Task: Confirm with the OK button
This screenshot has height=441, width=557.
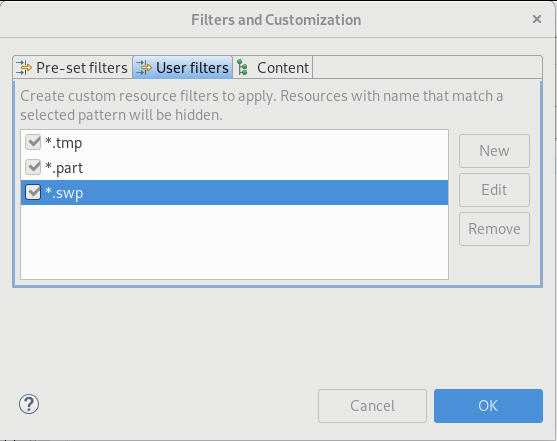Action: [488, 406]
